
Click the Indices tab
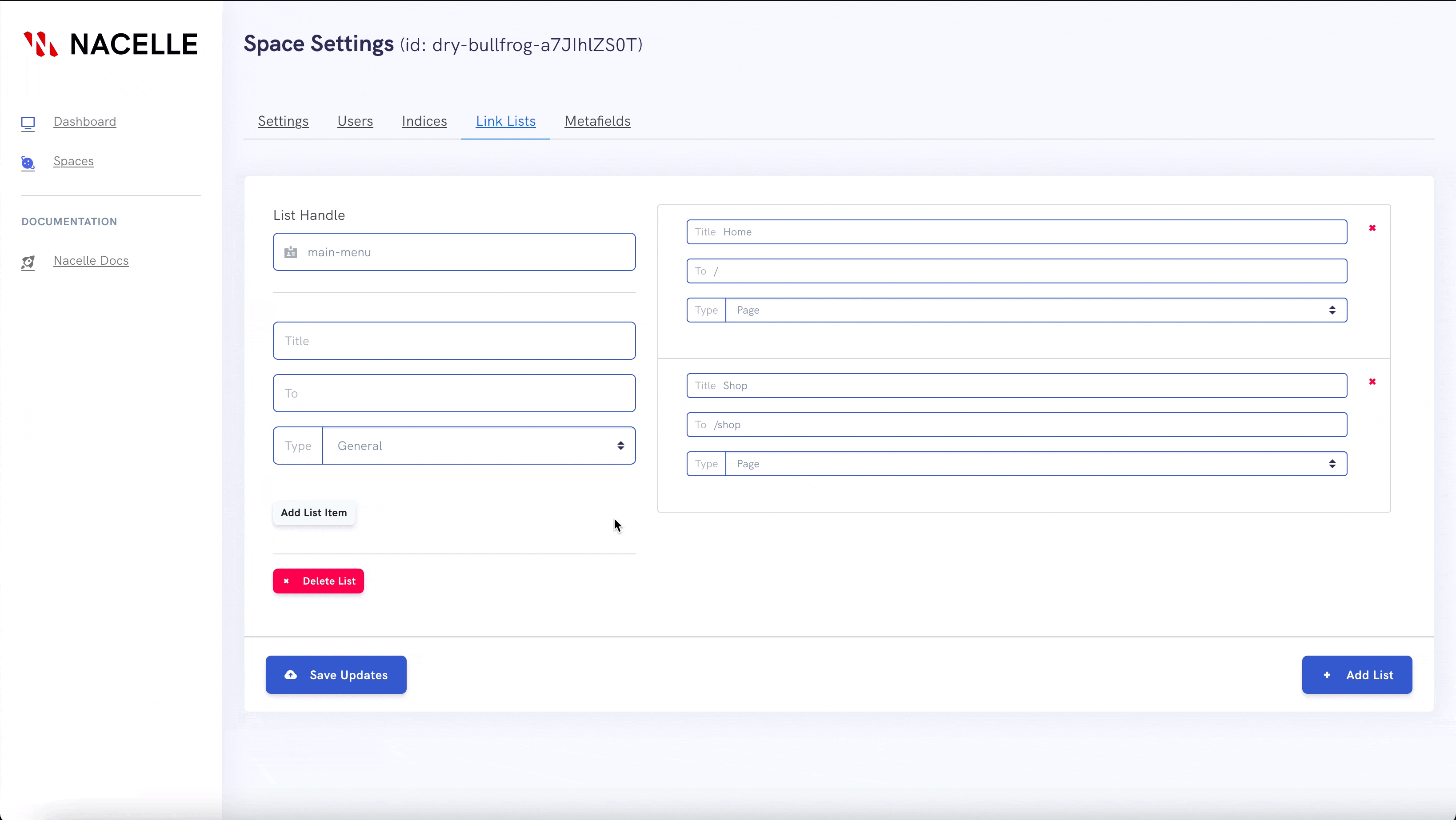(x=424, y=121)
